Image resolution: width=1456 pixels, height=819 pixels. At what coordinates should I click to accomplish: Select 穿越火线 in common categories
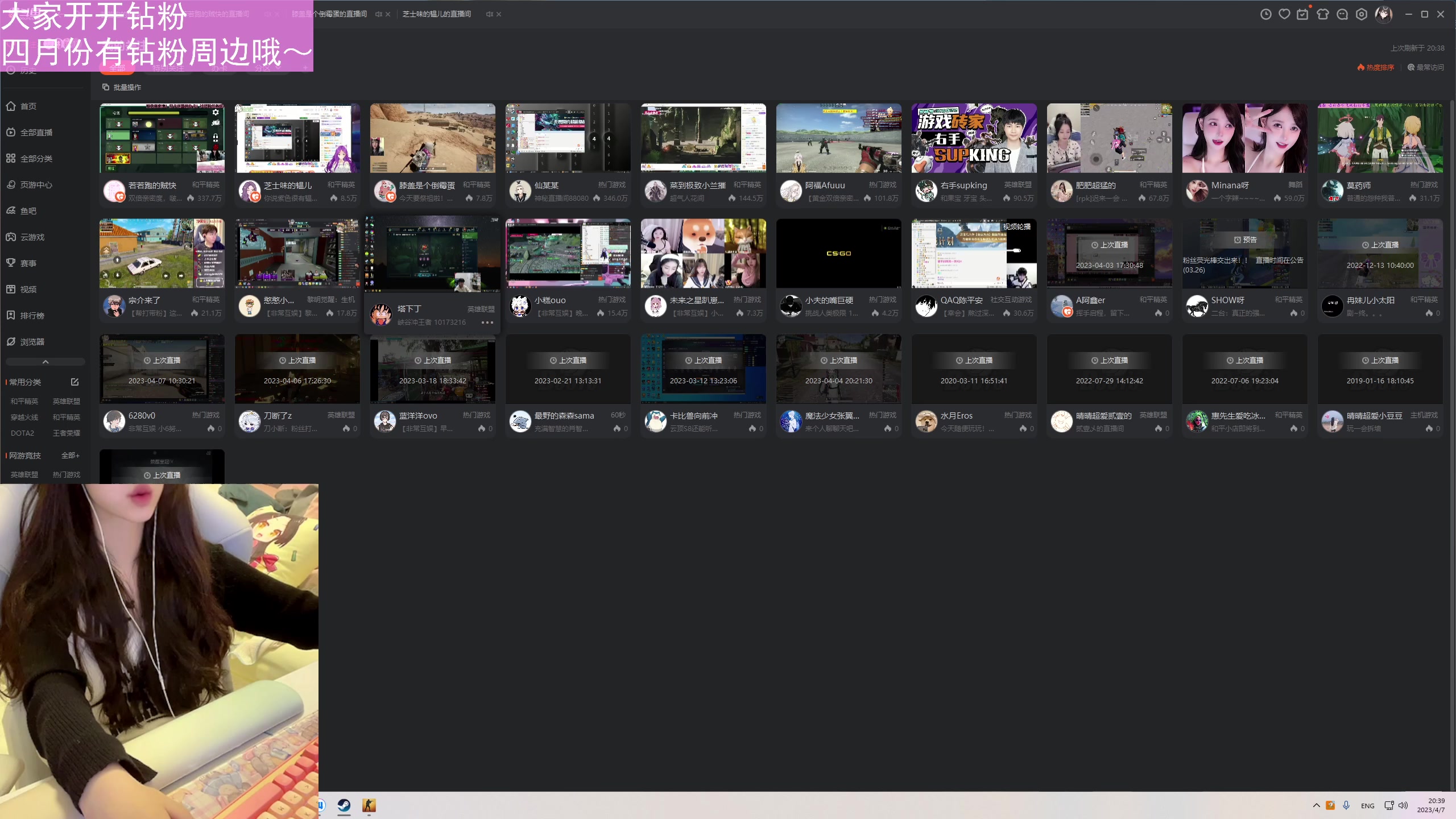(24, 417)
